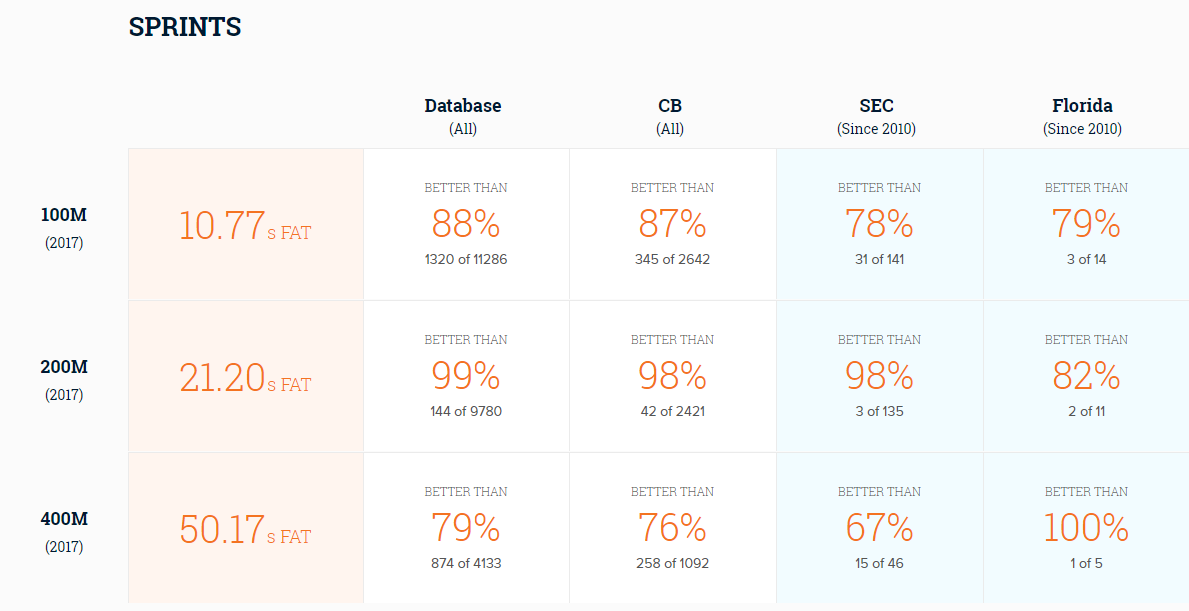
Task: Click the 88% Database cell for 100M
Action: tap(466, 224)
